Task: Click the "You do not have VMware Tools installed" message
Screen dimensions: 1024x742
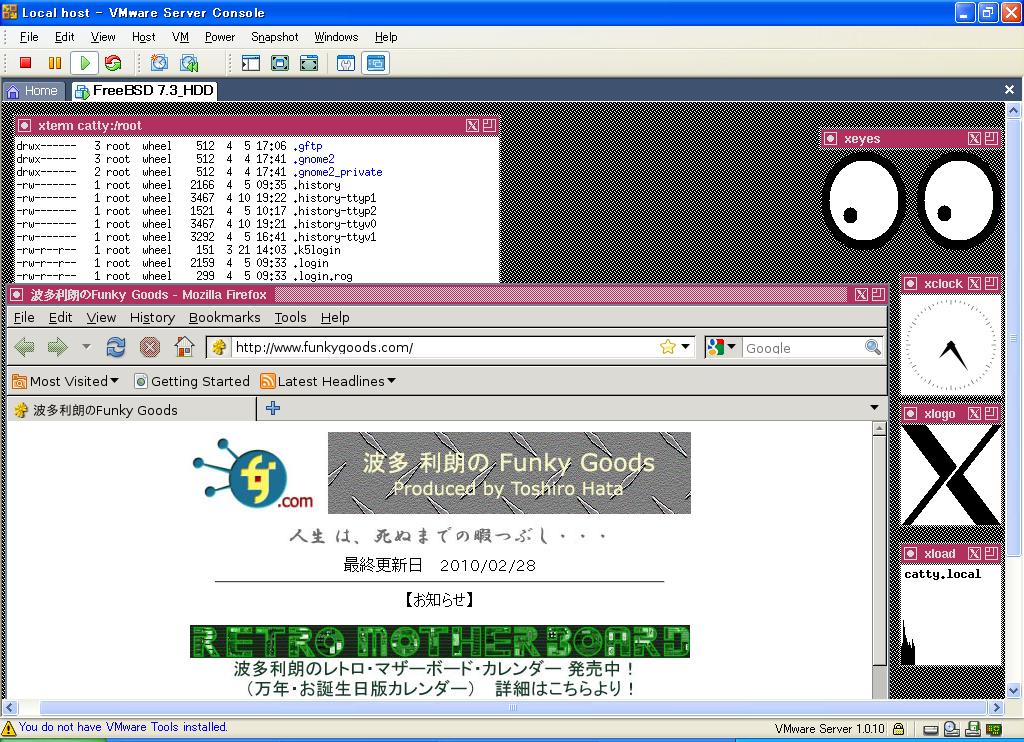Action: 123,727
